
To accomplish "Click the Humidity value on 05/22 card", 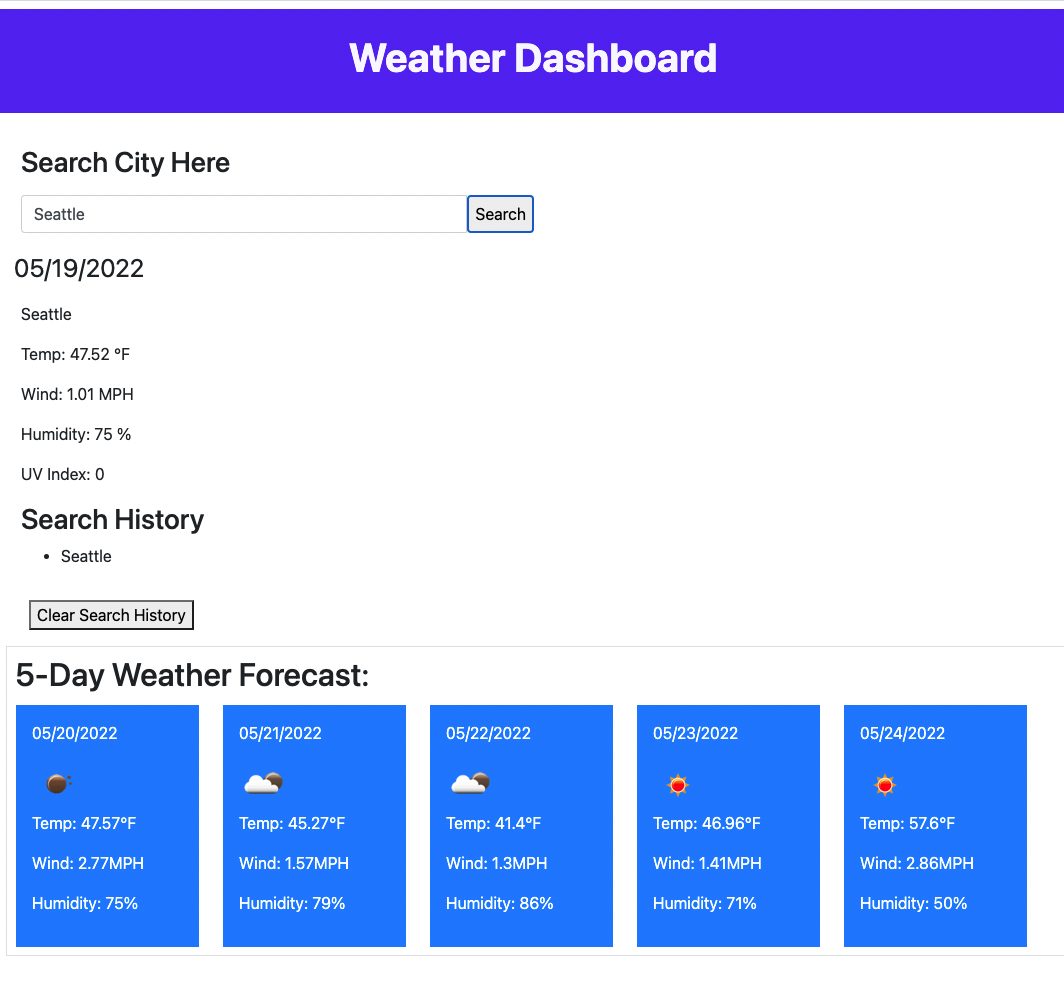I will tap(499, 903).
